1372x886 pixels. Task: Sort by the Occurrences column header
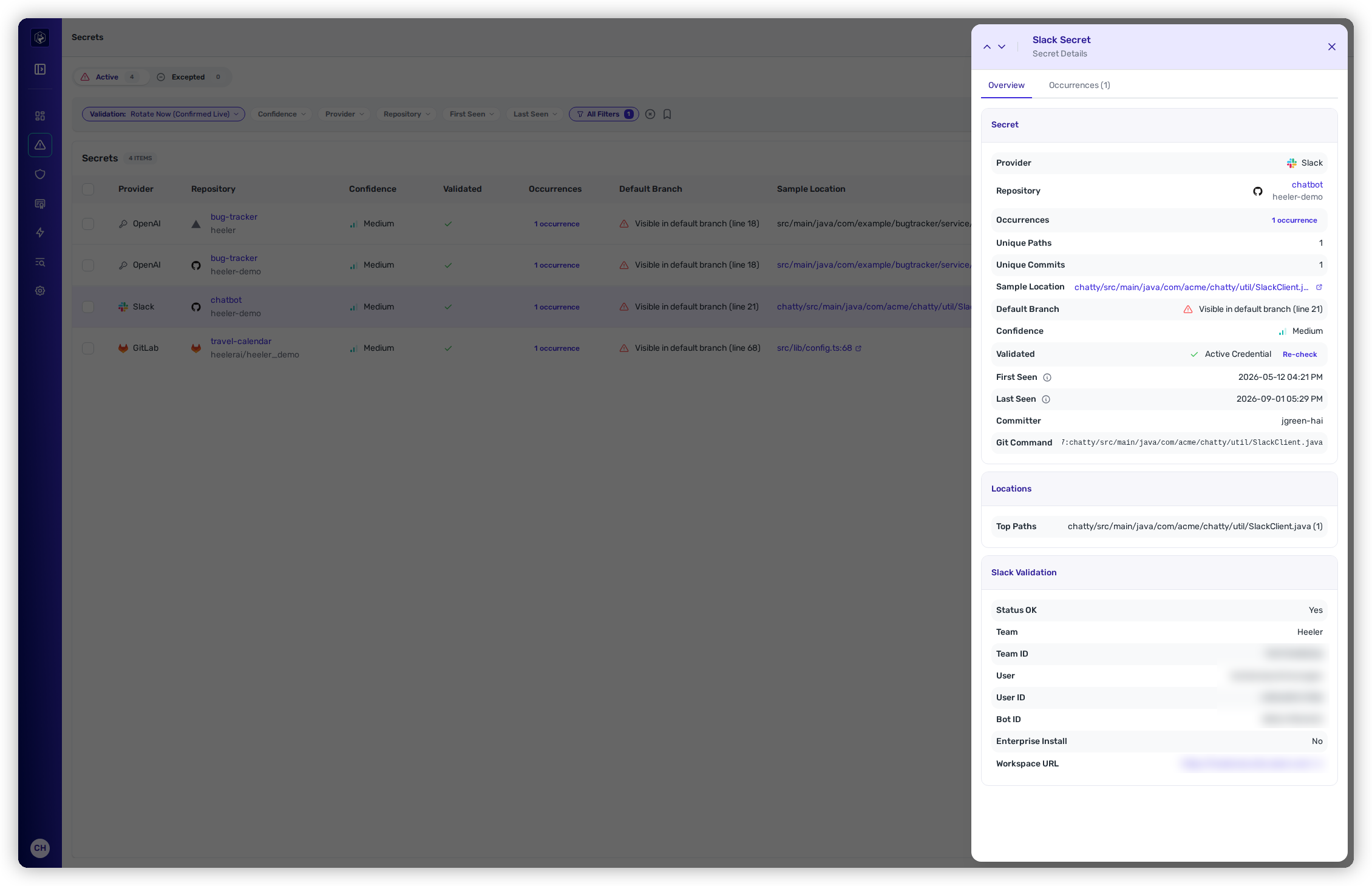pos(555,189)
